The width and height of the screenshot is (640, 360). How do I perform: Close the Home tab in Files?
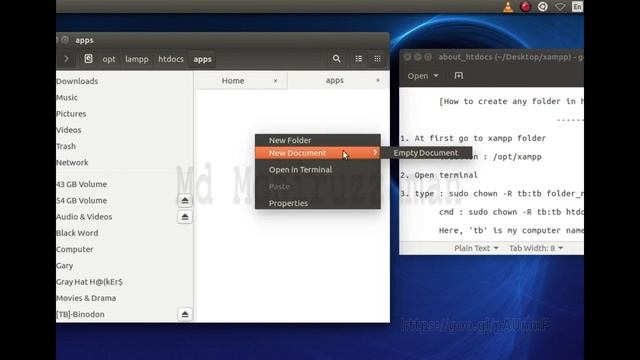click(276, 81)
